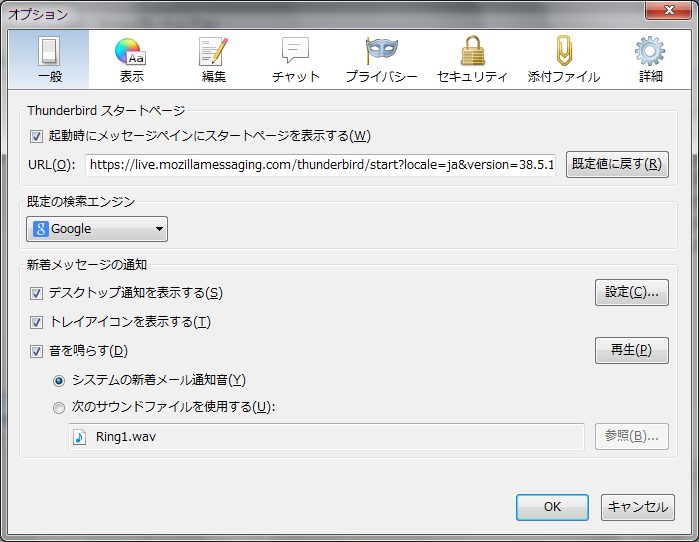Toggle 音を鳴らす checkbox

[x=36, y=351]
